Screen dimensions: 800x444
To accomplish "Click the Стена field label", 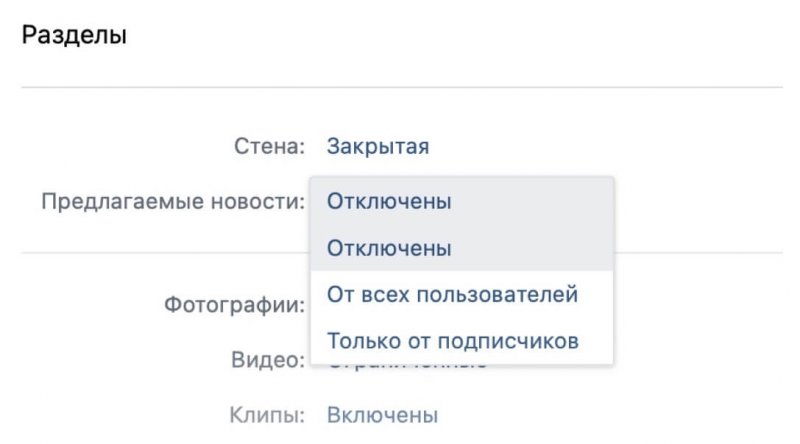I will coord(268,148).
